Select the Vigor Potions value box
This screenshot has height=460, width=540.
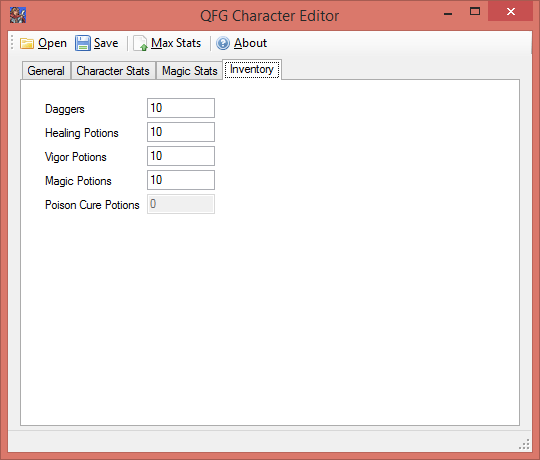point(181,156)
